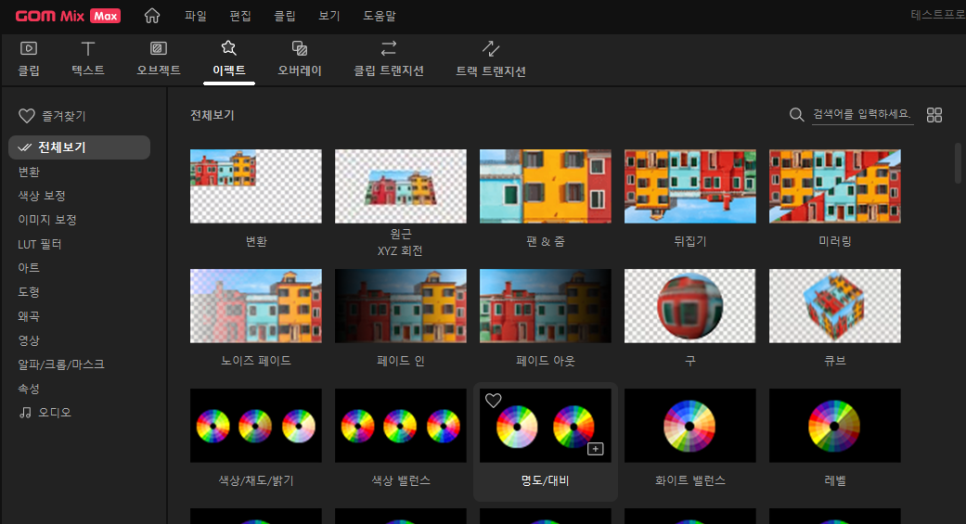This screenshot has width=966, height=524.
Task: Select the 이미지 보정 category
Action: tap(47, 220)
